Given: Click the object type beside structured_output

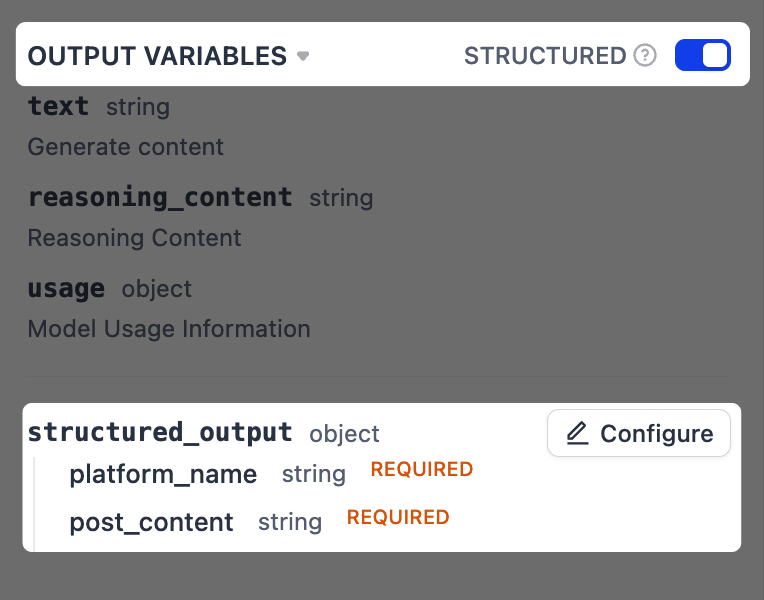Looking at the screenshot, I should (x=344, y=434).
